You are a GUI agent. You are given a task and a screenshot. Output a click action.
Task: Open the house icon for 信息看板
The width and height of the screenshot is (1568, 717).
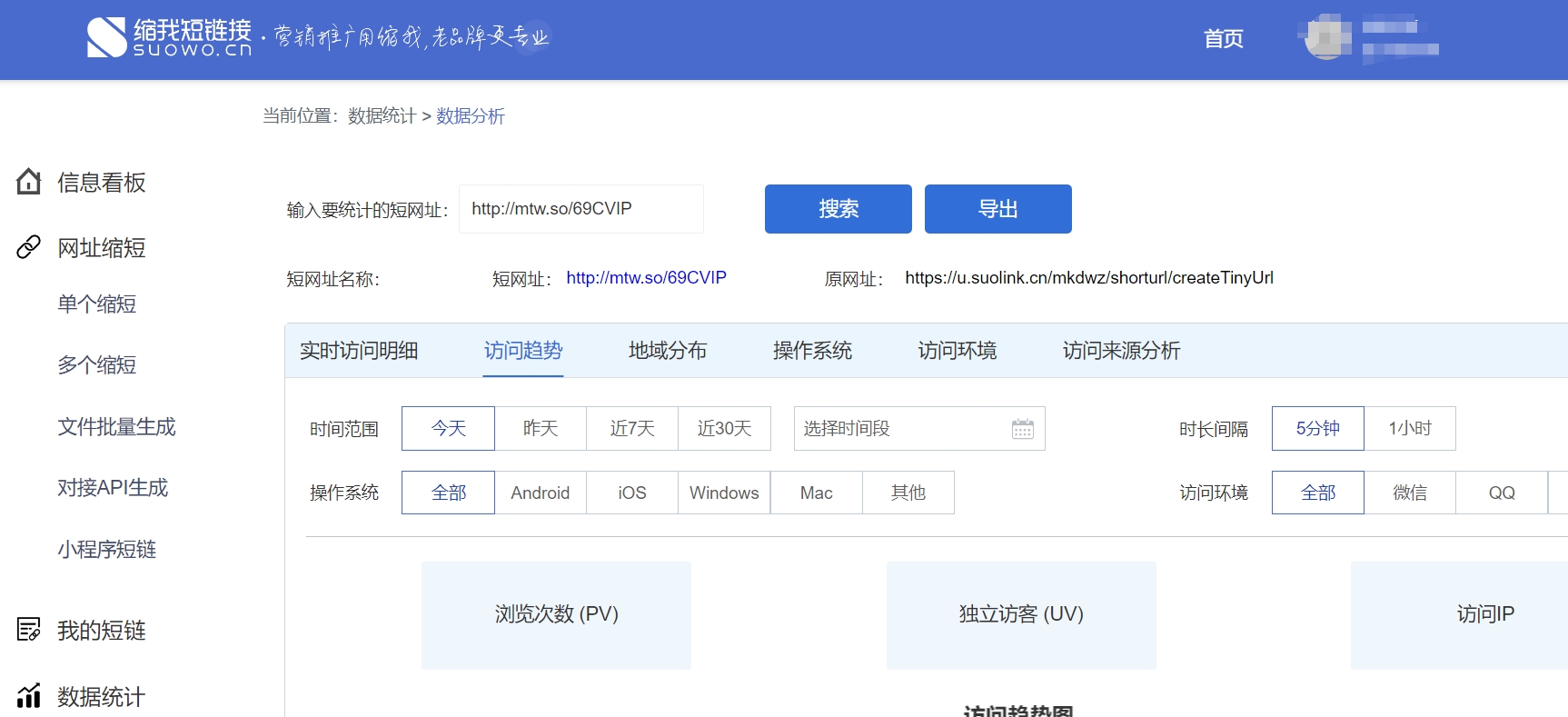[x=29, y=182]
